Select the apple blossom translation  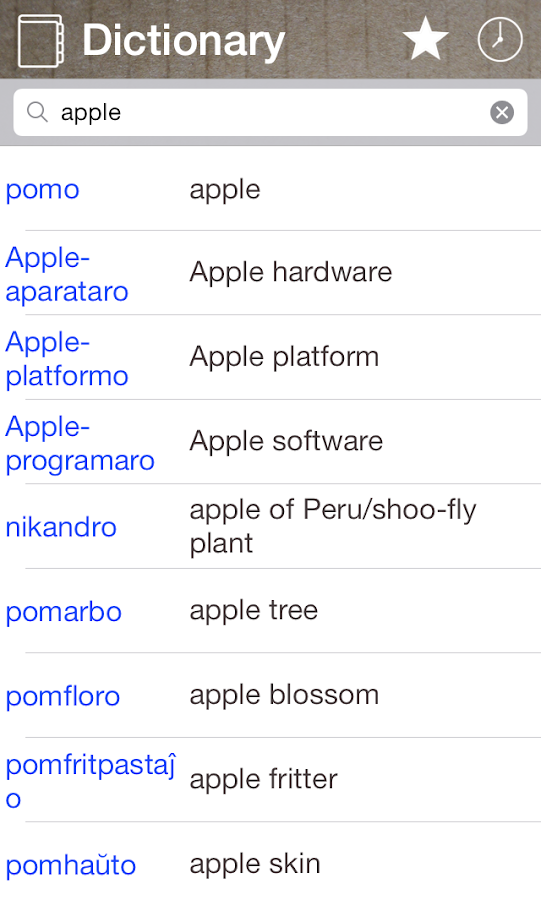point(284,695)
